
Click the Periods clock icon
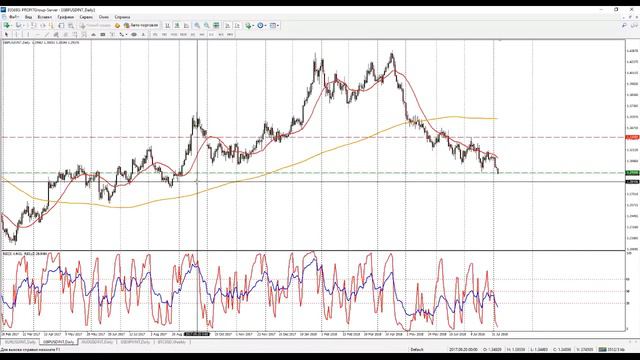pos(260,25)
